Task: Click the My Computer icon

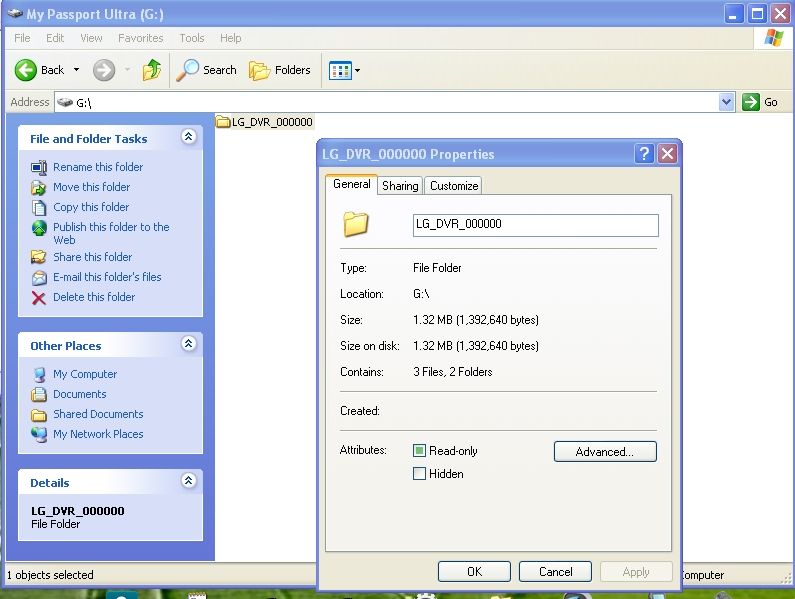Action: [39, 374]
